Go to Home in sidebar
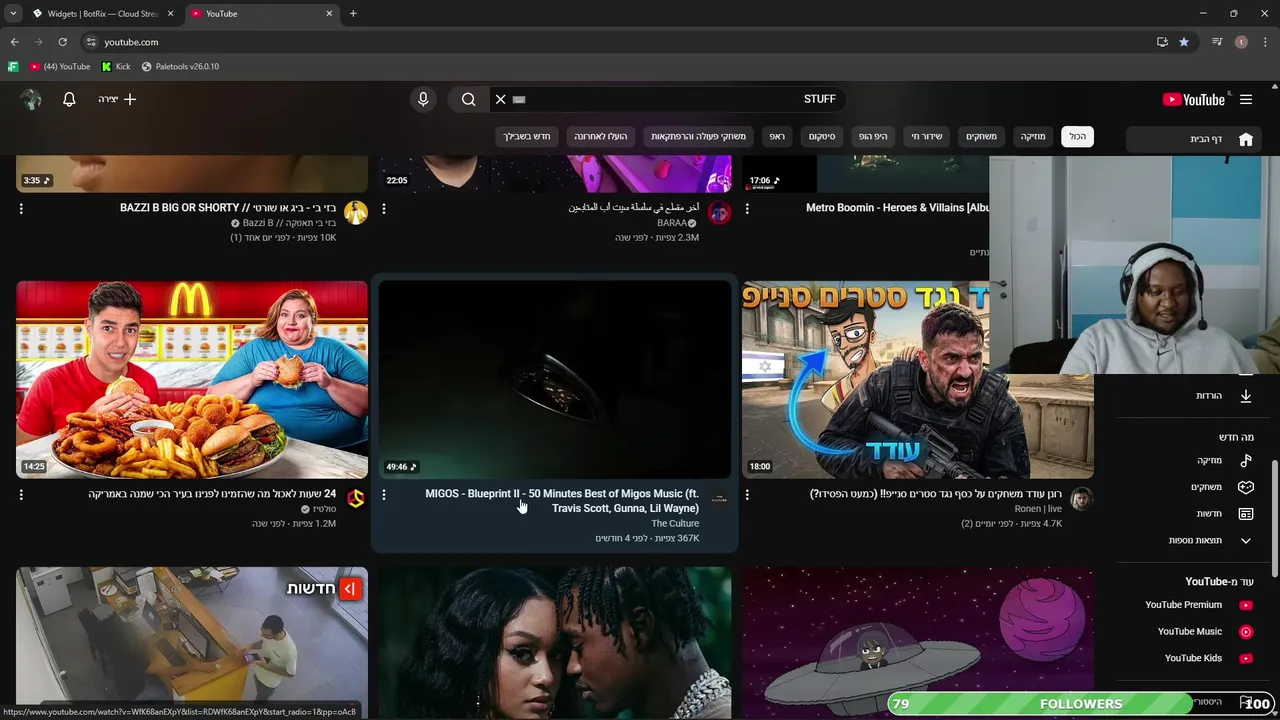 (x=1195, y=139)
